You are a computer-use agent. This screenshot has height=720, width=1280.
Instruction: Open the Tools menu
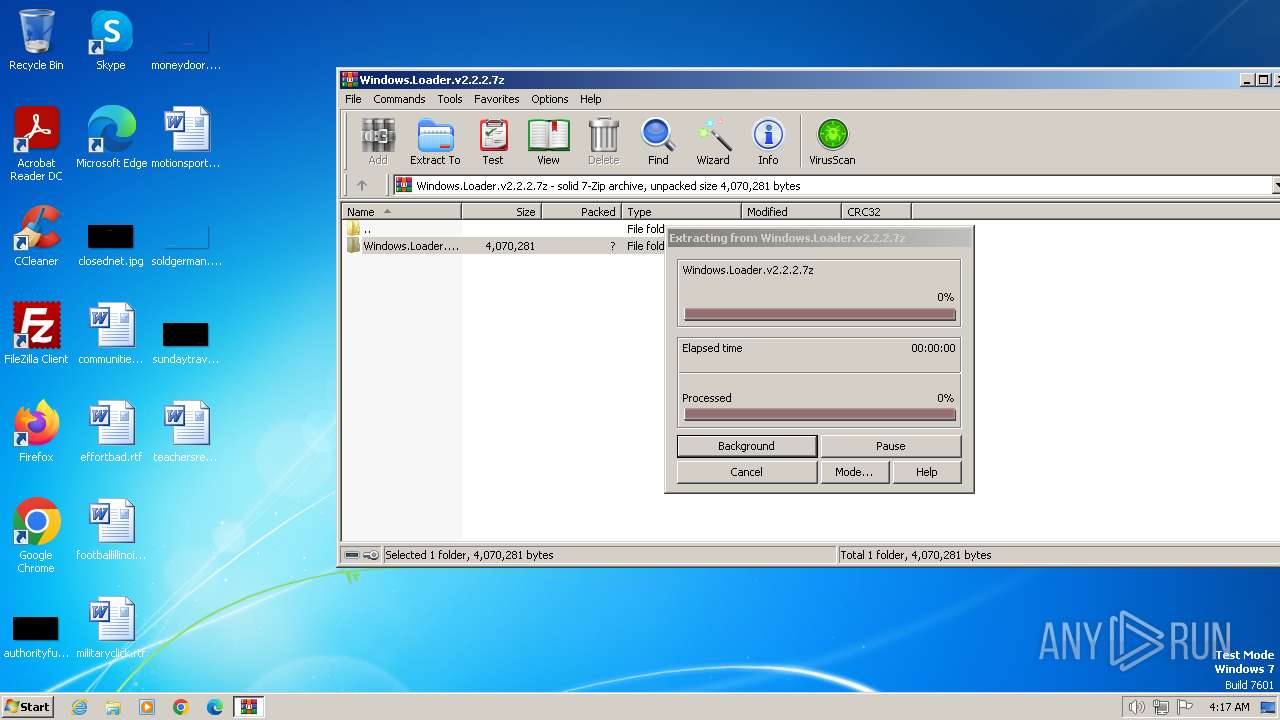tap(450, 99)
